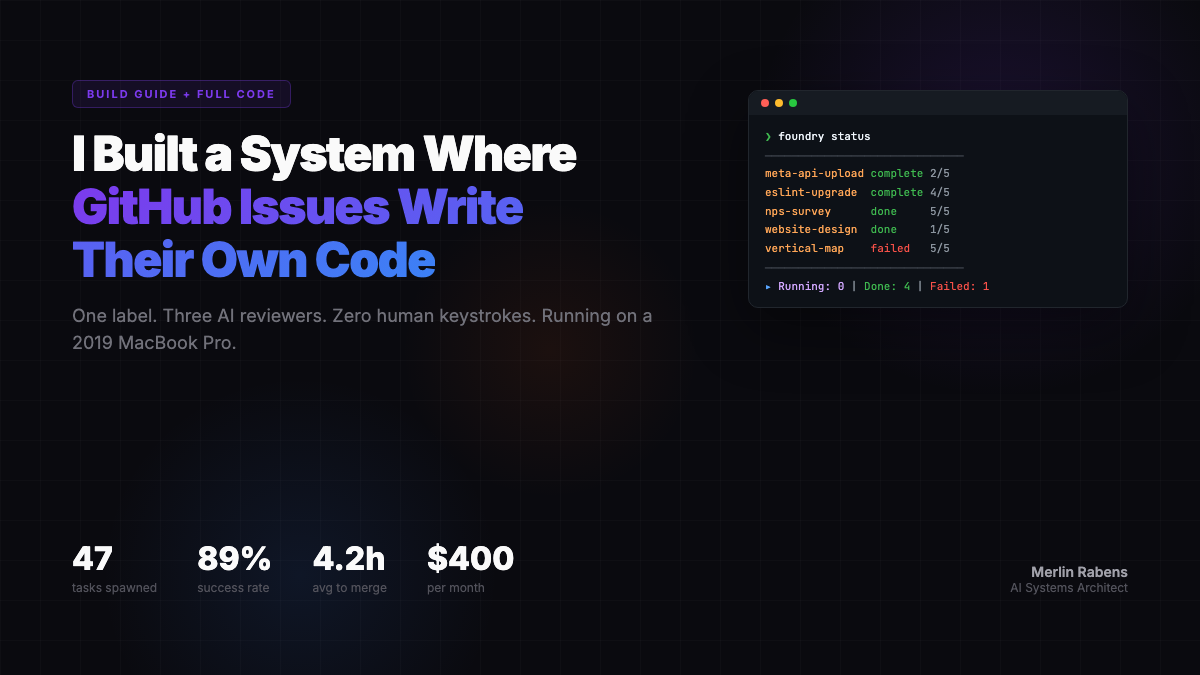Click the red 'Failed: 1' summary text
1200x675 pixels.
click(x=960, y=287)
